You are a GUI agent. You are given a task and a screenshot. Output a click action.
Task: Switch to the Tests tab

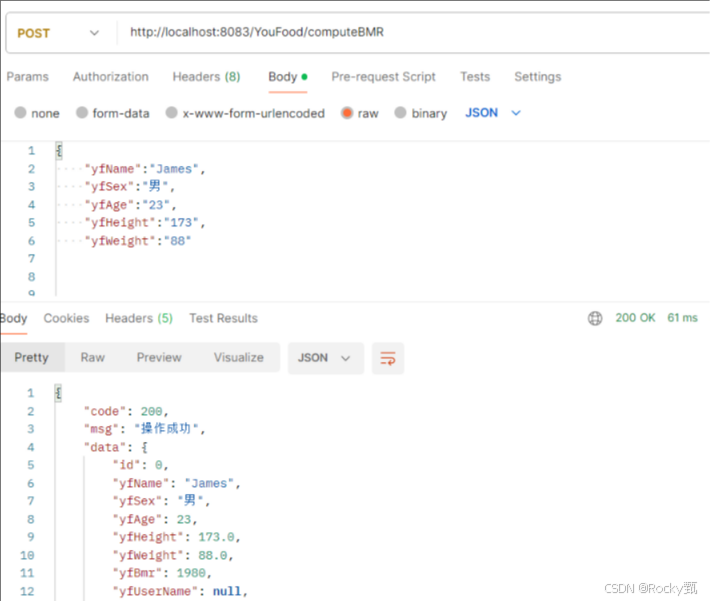tap(475, 77)
